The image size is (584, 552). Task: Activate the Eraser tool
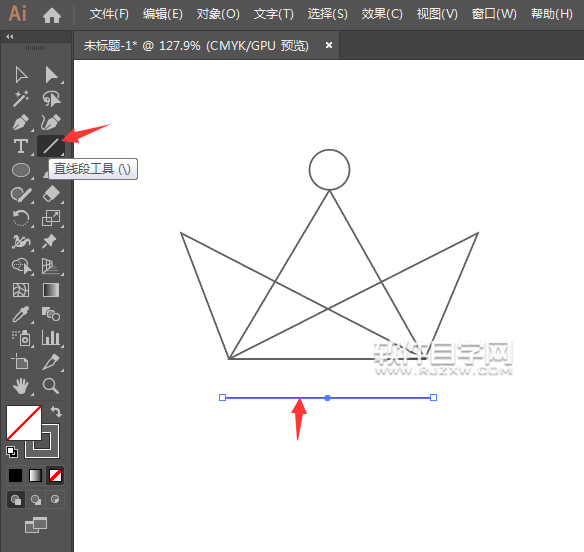point(51,194)
